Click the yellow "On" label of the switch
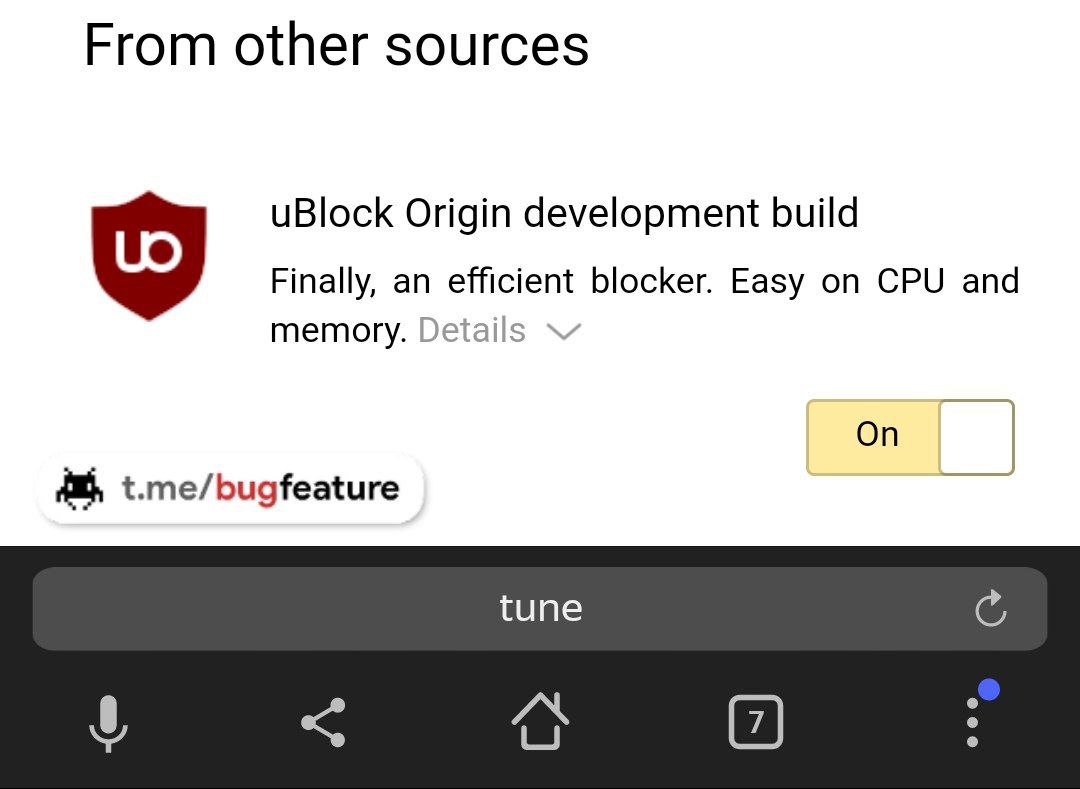Image resolution: width=1080 pixels, height=789 pixels. point(876,435)
